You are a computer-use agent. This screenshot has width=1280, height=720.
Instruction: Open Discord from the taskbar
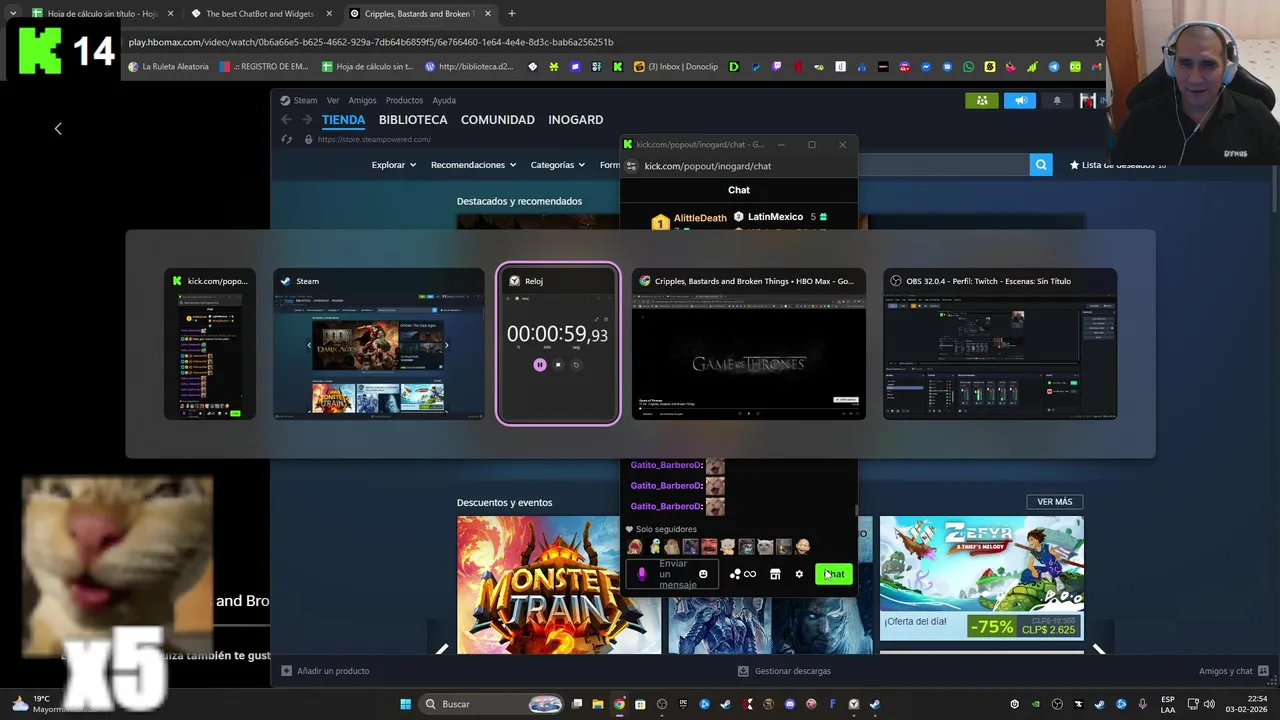tap(790, 704)
